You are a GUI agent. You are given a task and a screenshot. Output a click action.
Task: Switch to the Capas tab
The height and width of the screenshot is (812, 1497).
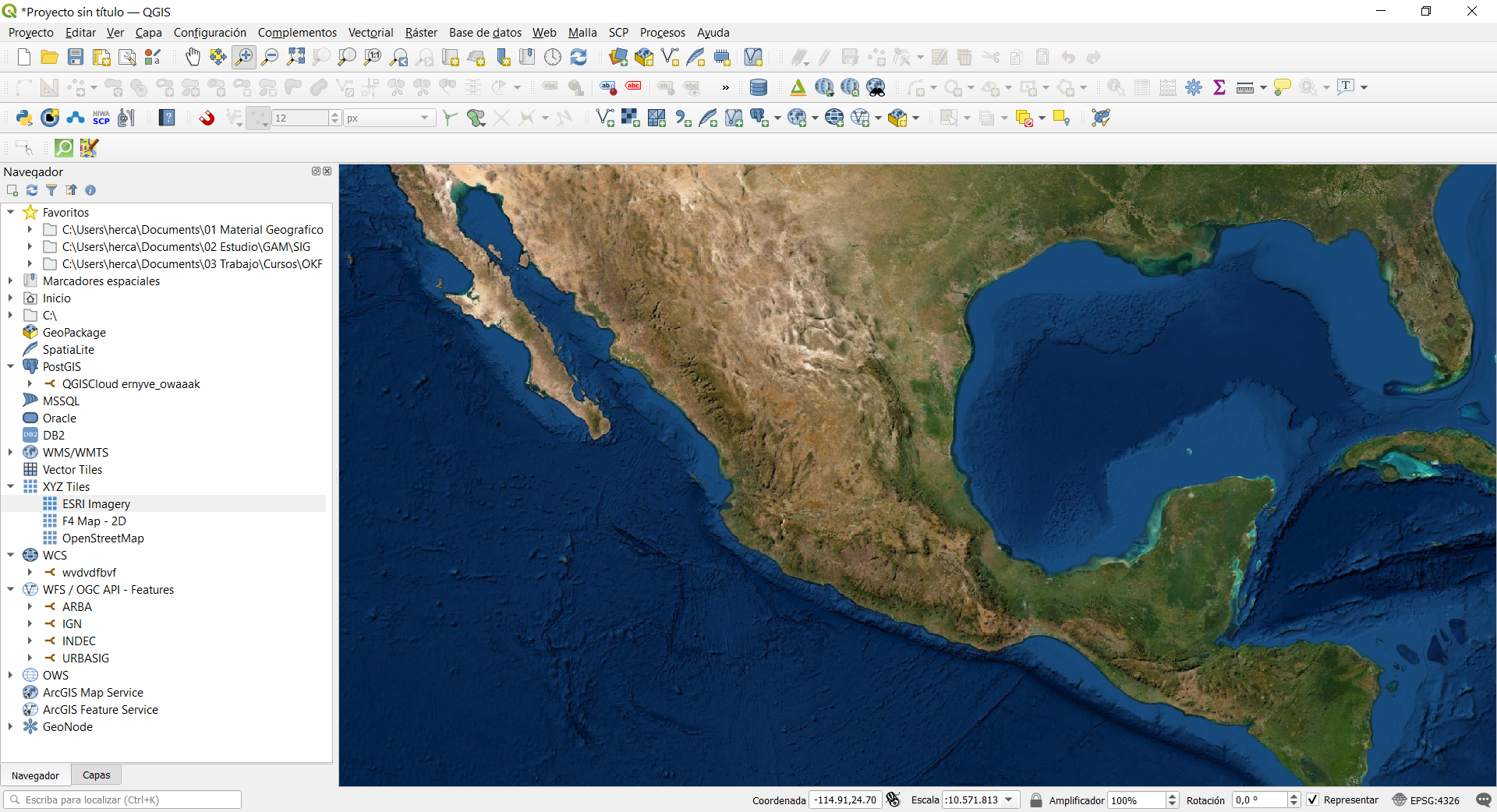pyautogui.click(x=97, y=775)
